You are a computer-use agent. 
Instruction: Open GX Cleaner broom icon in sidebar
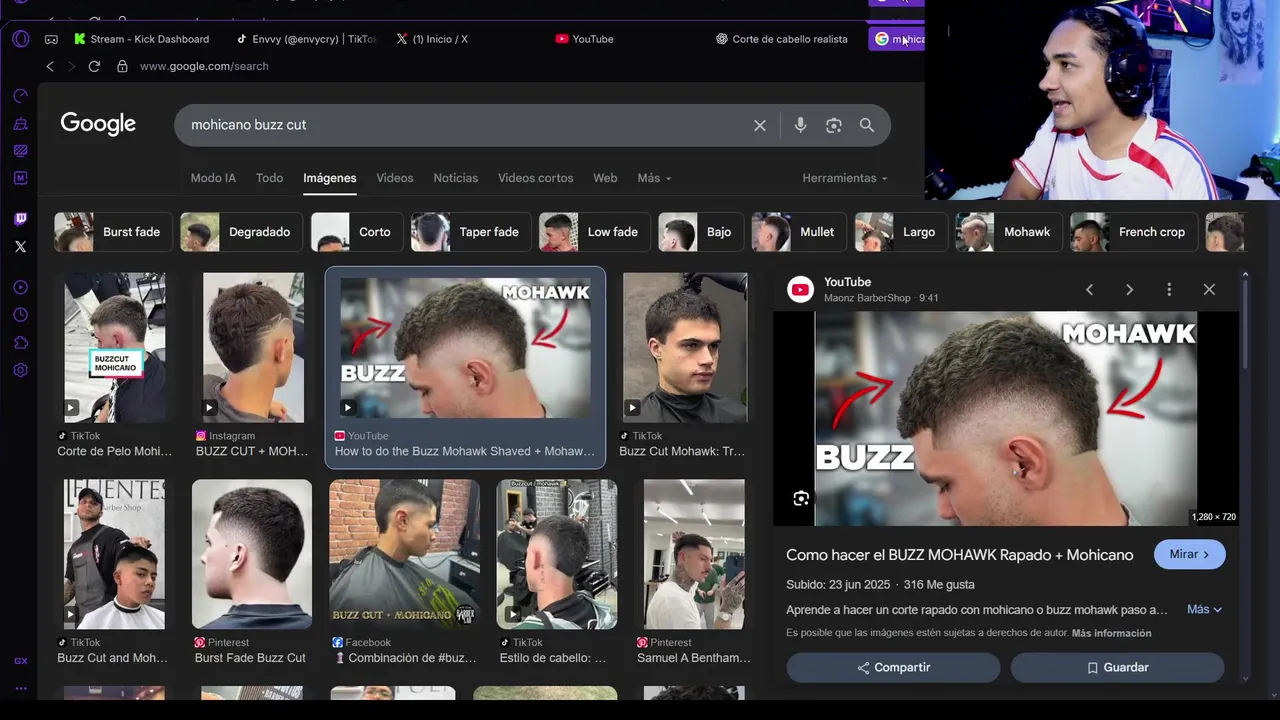[x=20, y=124]
